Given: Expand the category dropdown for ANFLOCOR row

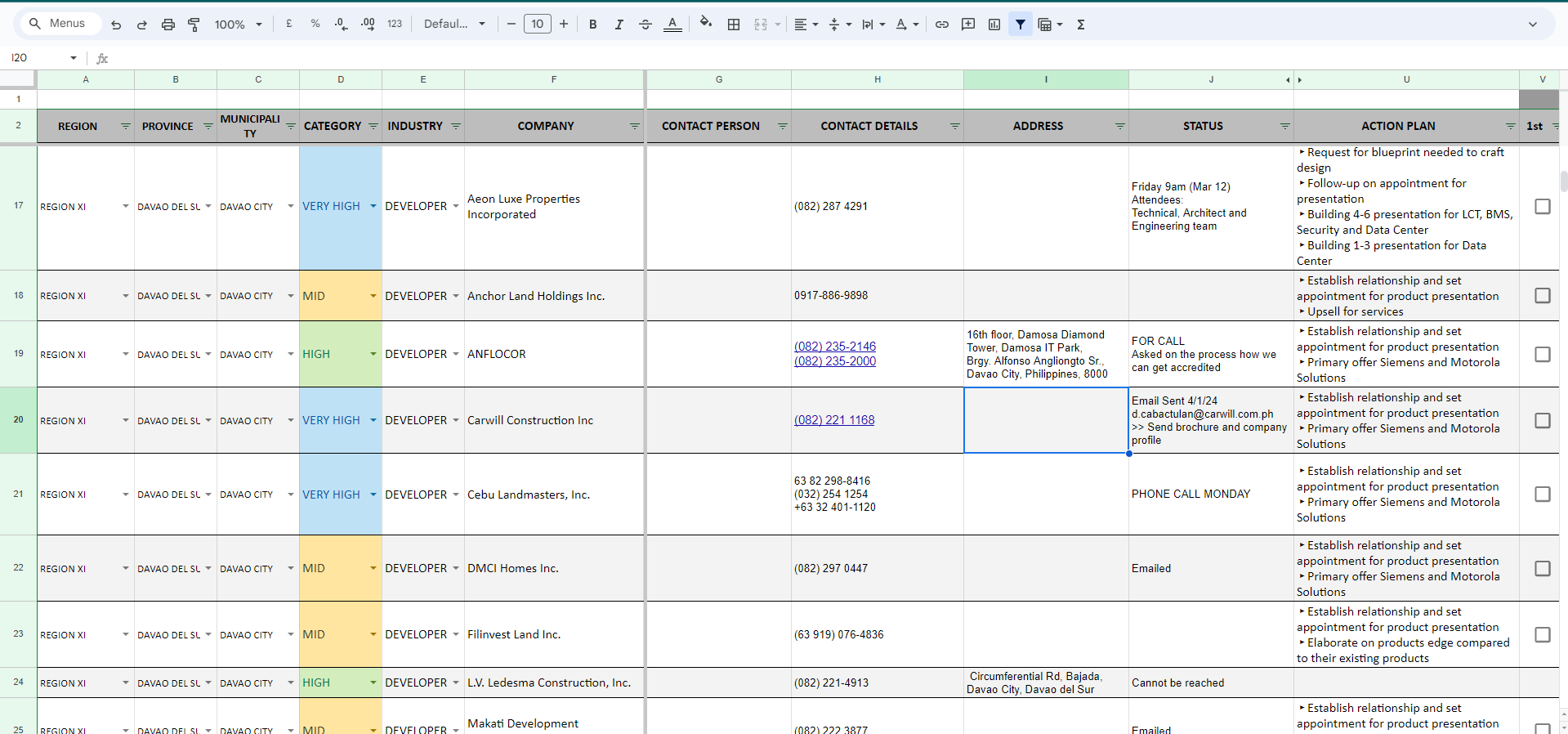Looking at the screenshot, I should pyautogui.click(x=373, y=354).
